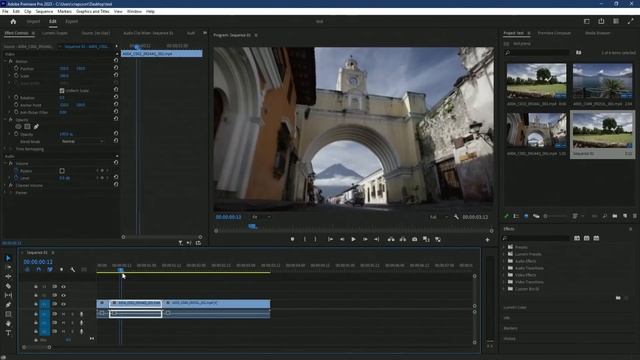The image size is (640, 360).
Task: Reset the Position parameter
Action: click(x=116, y=68)
